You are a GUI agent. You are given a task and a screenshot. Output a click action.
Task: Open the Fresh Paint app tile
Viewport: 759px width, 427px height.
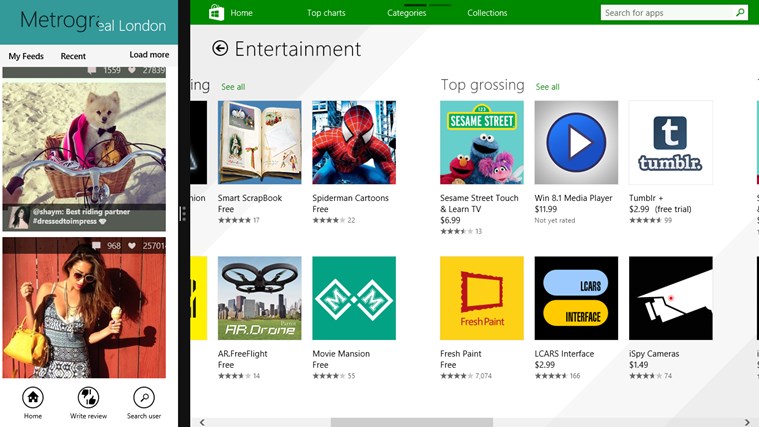482,298
